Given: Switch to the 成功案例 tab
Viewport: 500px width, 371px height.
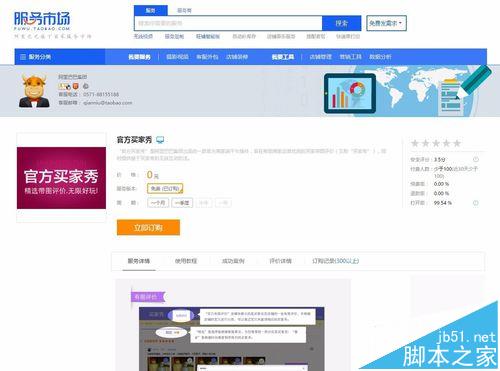Looking at the screenshot, I should (233, 261).
